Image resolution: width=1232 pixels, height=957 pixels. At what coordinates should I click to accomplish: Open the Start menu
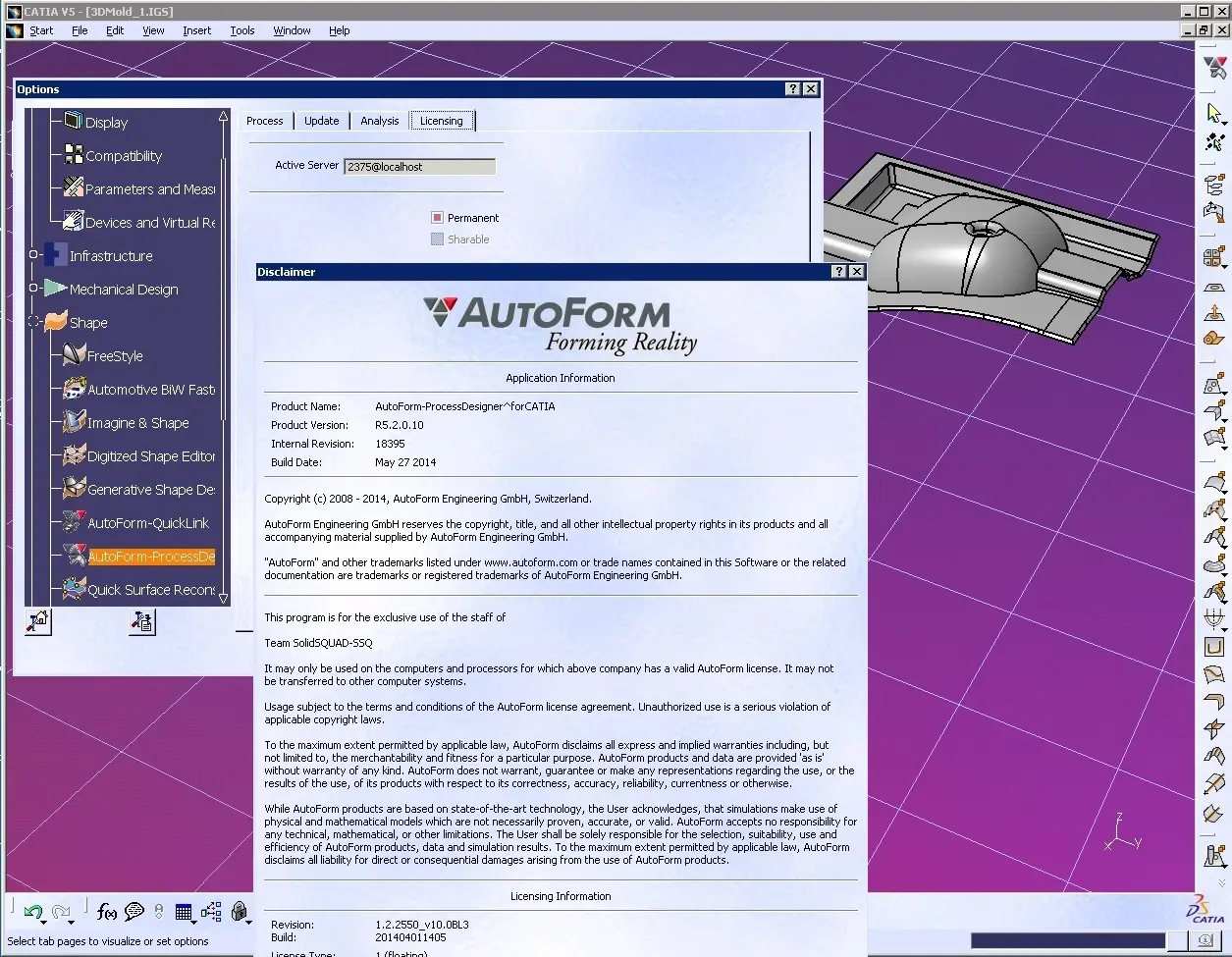pos(41,30)
